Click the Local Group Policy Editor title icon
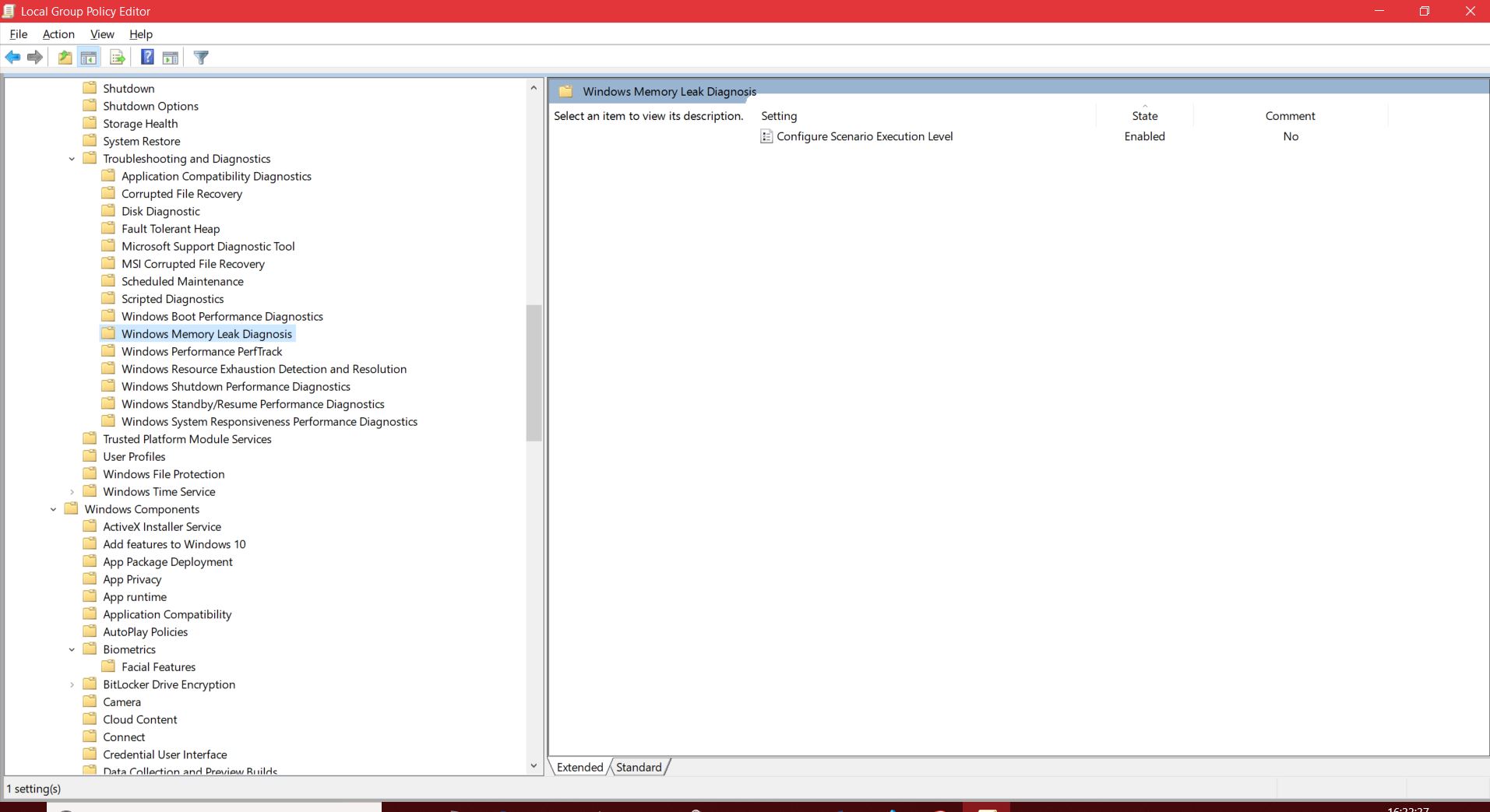 tap(9, 11)
